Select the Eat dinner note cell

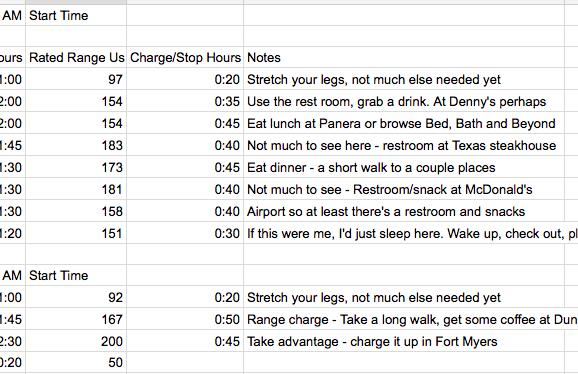404,168
